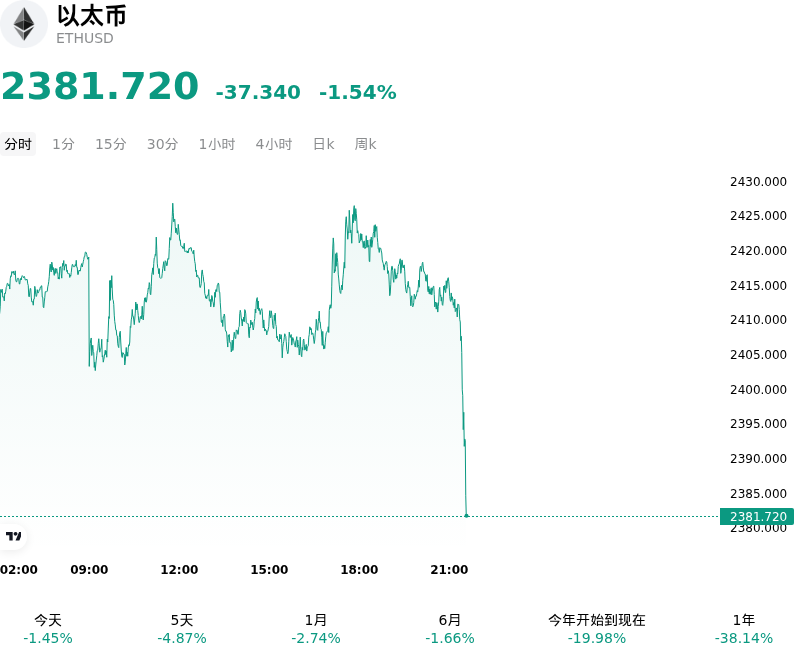Click the Ethereum coin logo icon
The height and width of the screenshot is (658, 800).
tap(23, 24)
